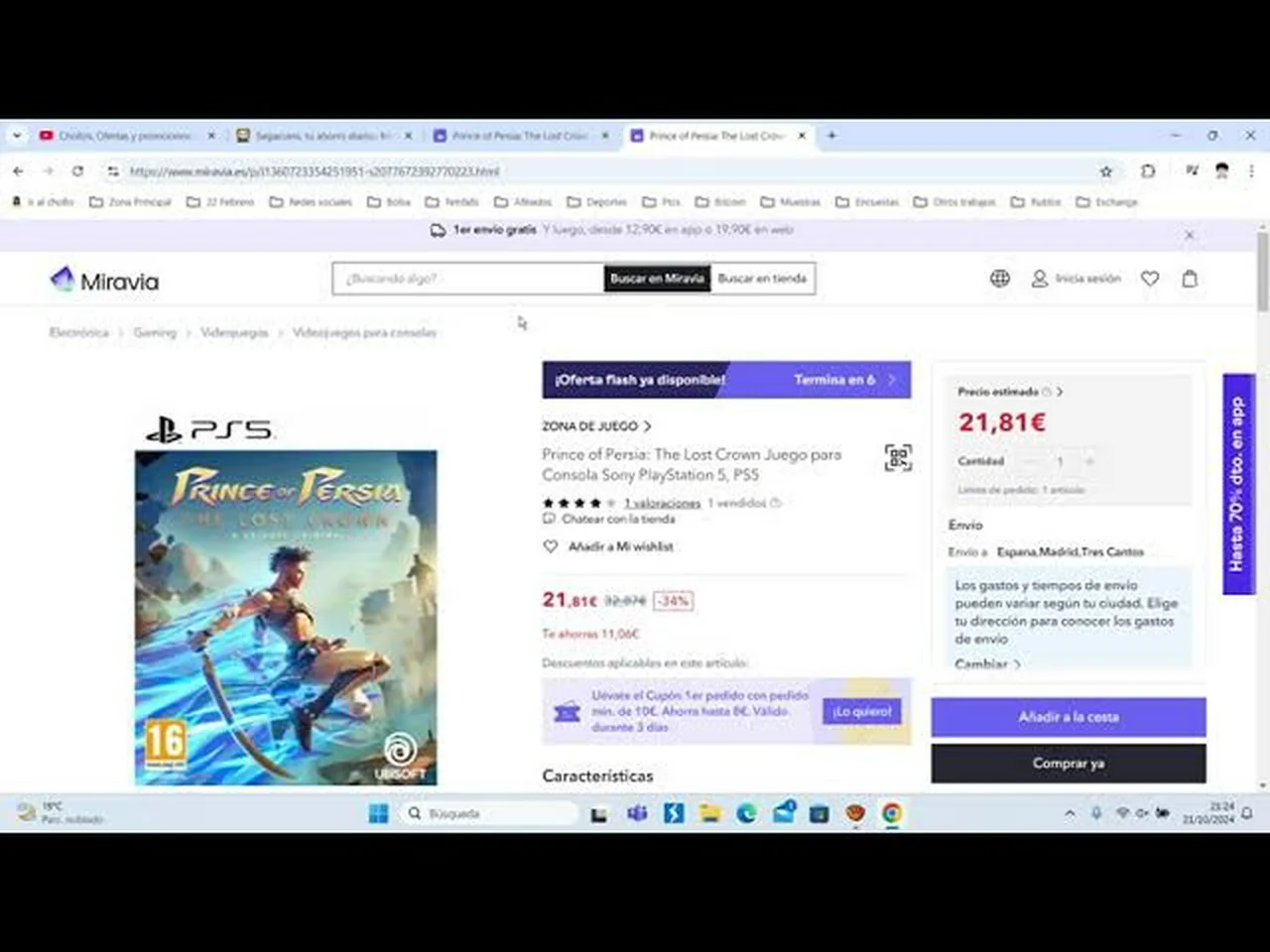Open the Mail app from the taskbar
The width and height of the screenshot is (1270, 952).
(784, 812)
